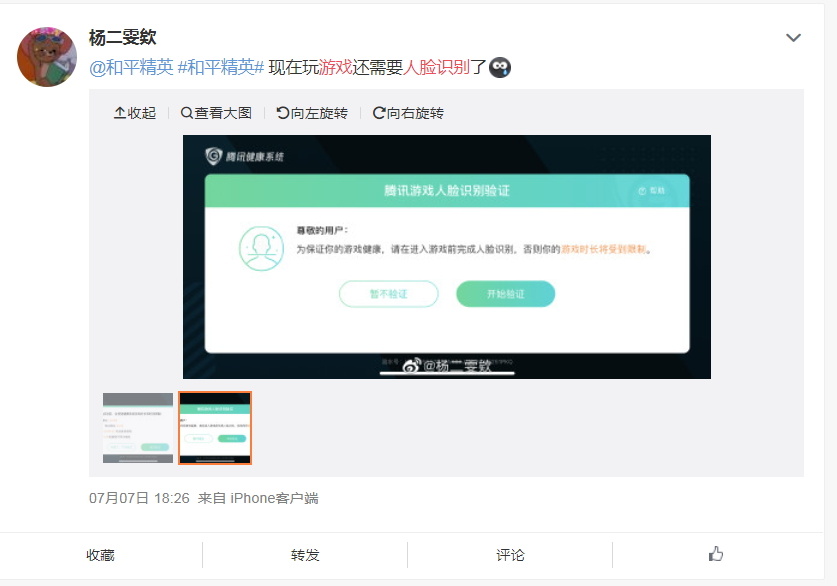Open the post timestamp 07月07日 18:26

139,498
